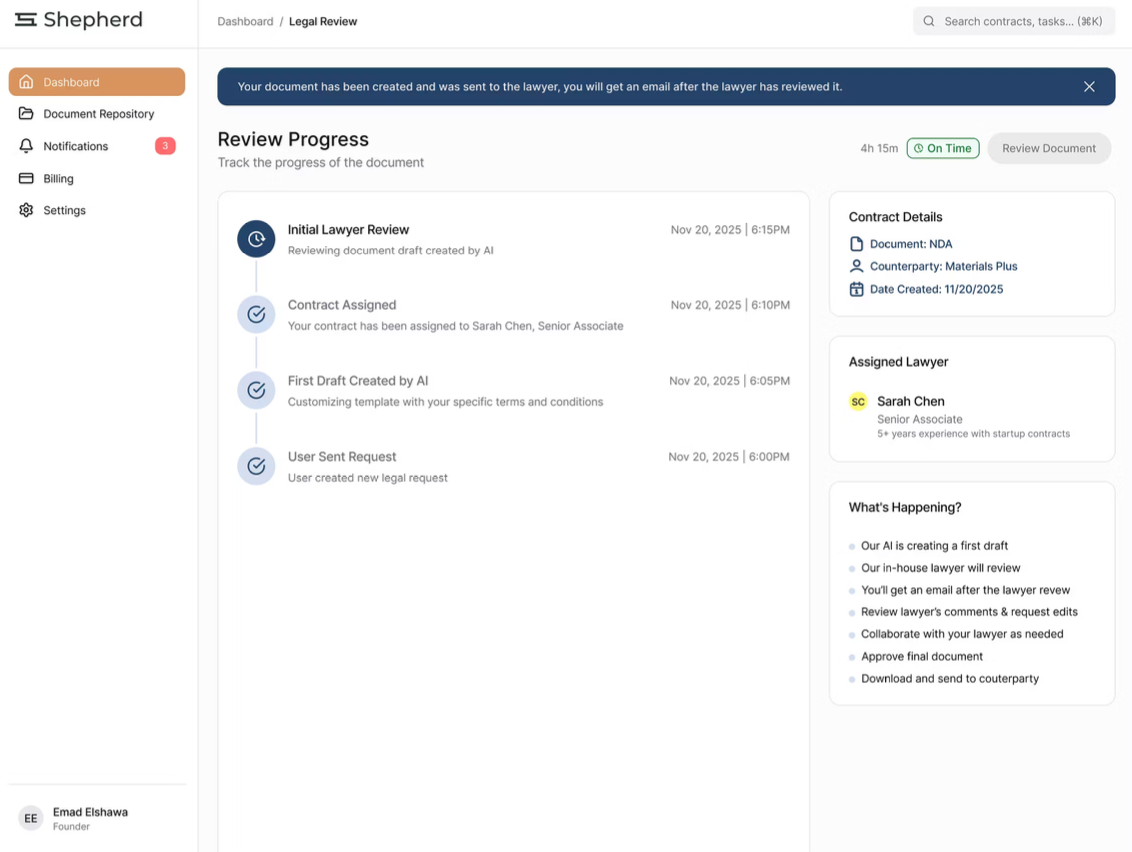This screenshot has width=1132, height=852.
Task: Open Notifications in the sidebar
Action: 97,146
